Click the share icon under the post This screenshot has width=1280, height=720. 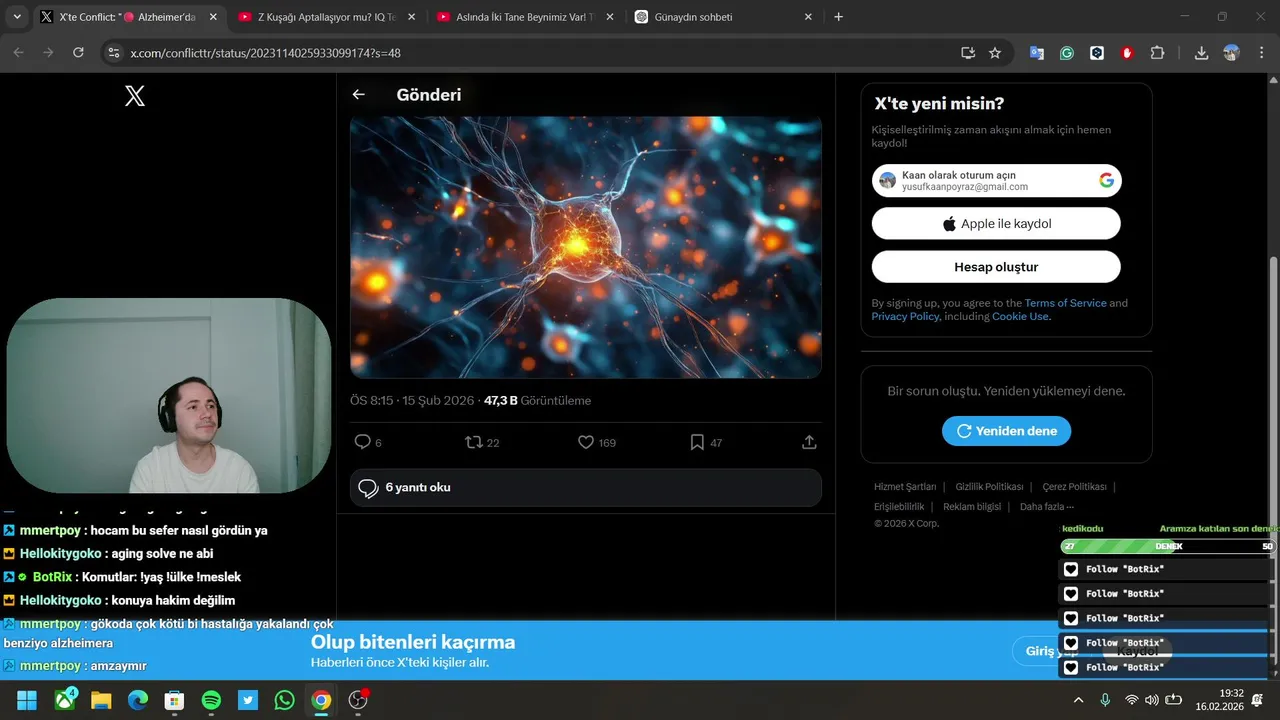click(x=809, y=442)
